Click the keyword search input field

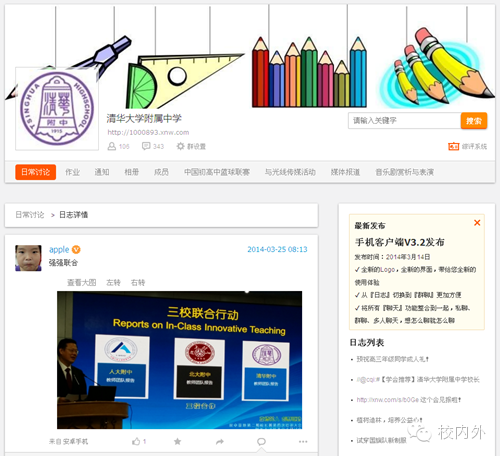(404, 120)
